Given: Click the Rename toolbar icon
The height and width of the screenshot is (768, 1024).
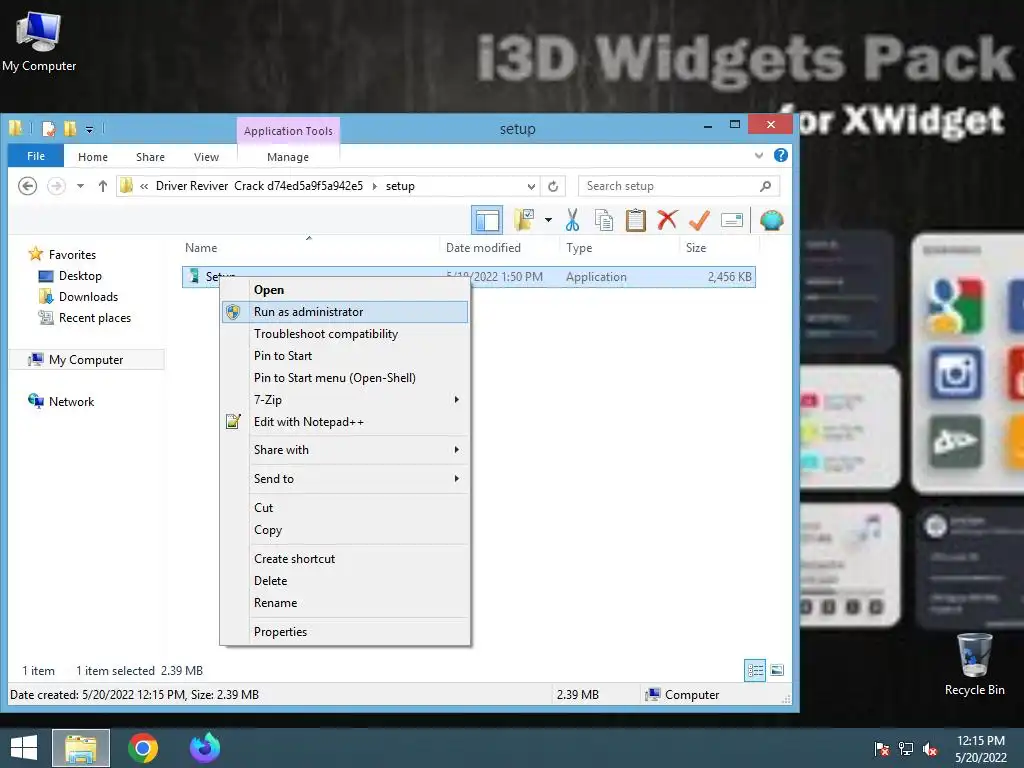Looking at the screenshot, I should click(x=731, y=220).
